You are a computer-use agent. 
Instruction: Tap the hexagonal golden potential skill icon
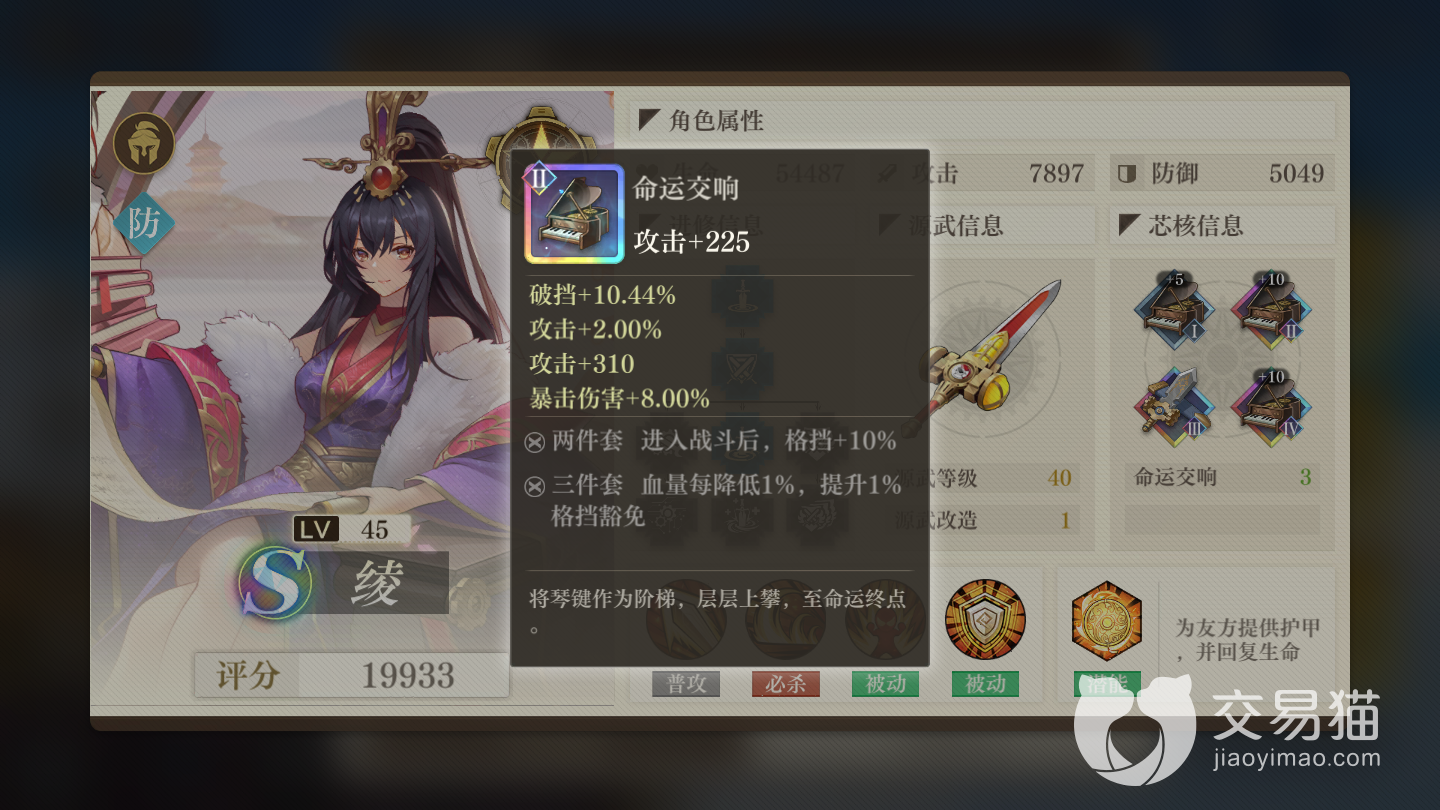pyautogui.click(x=1106, y=620)
